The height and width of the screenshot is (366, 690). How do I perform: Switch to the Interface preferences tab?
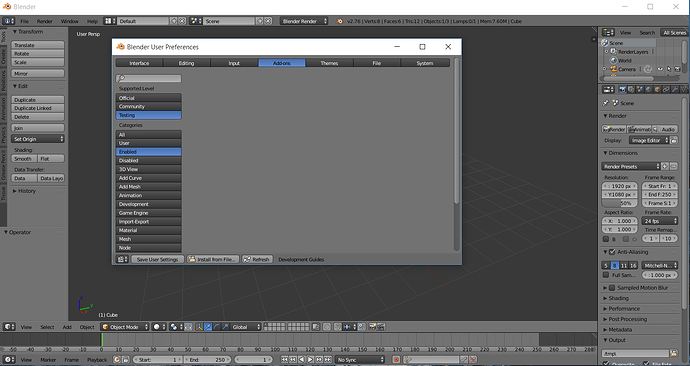[x=139, y=63]
